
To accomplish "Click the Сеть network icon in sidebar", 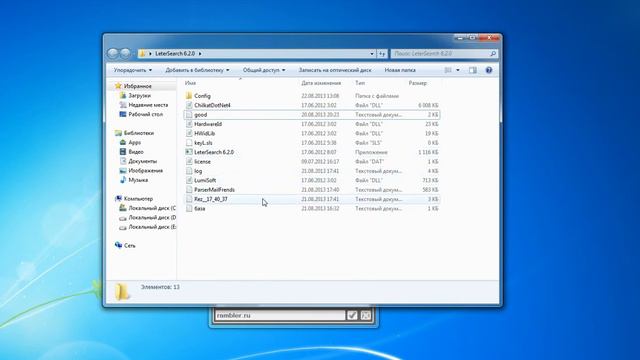I will pyautogui.click(x=118, y=245).
